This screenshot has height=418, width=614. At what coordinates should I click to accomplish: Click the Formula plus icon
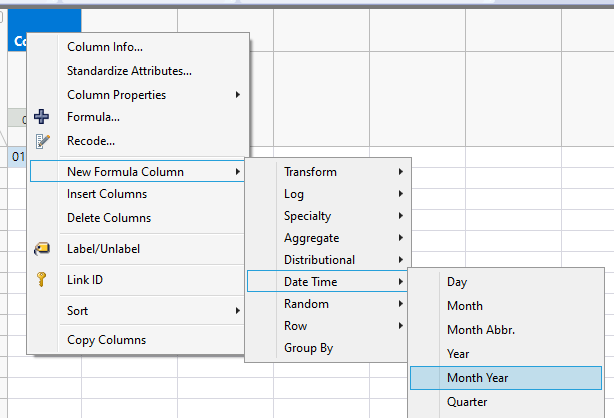point(42,117)
